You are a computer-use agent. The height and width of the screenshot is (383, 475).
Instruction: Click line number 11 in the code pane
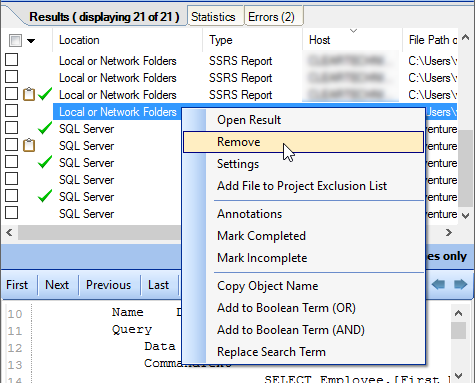(x=15, y=331)
